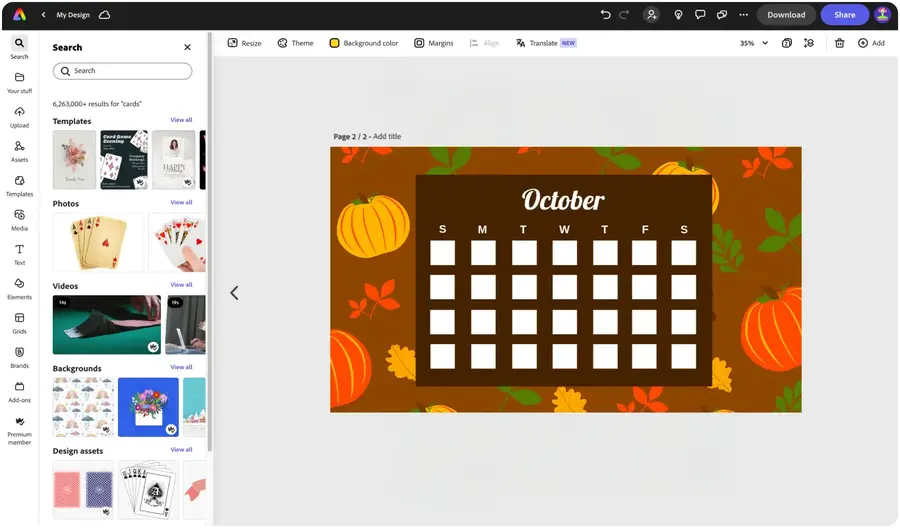Open the Theme options
Screen dimensions: 900x528
(296, 43)
